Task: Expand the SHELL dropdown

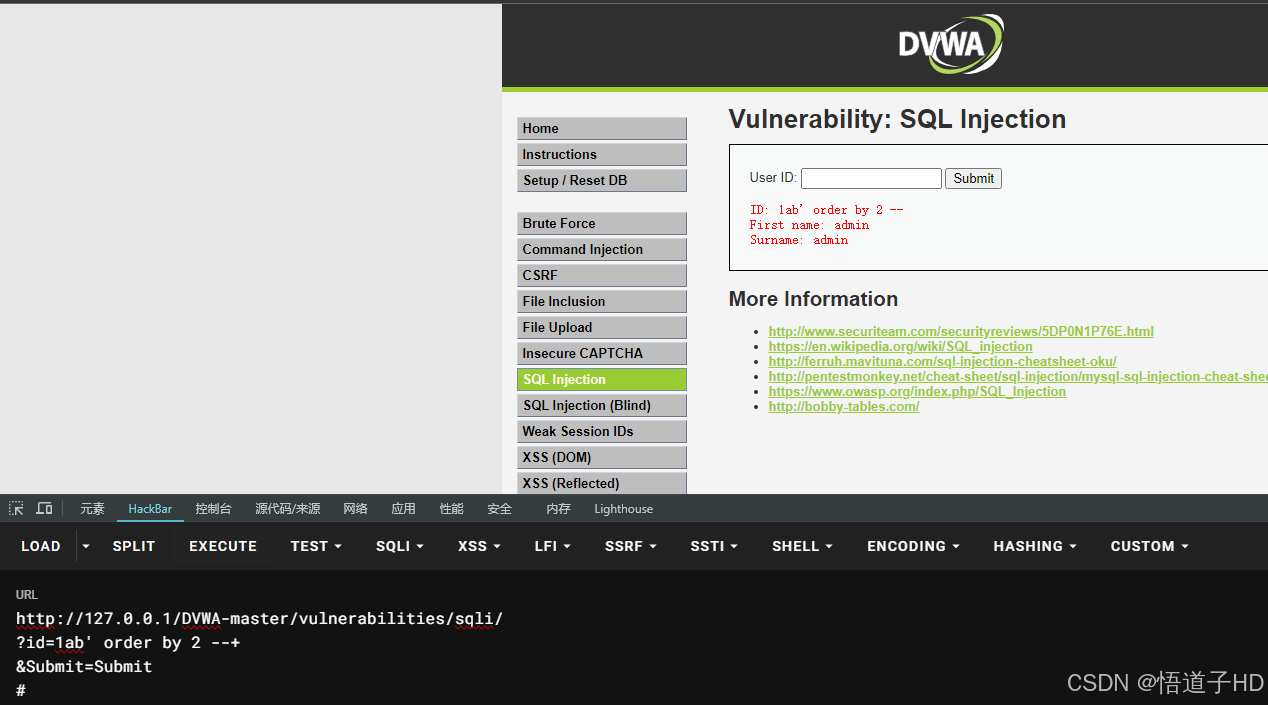Action: pyautogui.click(x=802, y=546)
